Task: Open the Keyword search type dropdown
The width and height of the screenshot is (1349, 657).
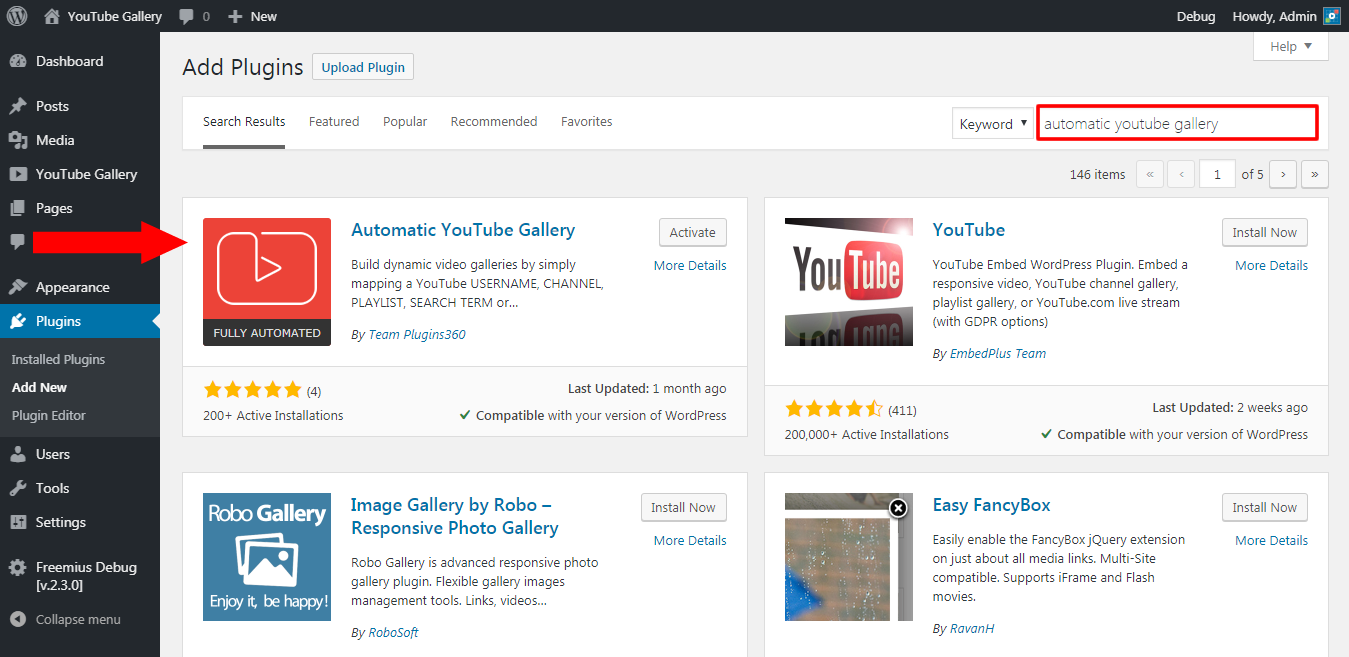Action: click(x=992, y=124)
